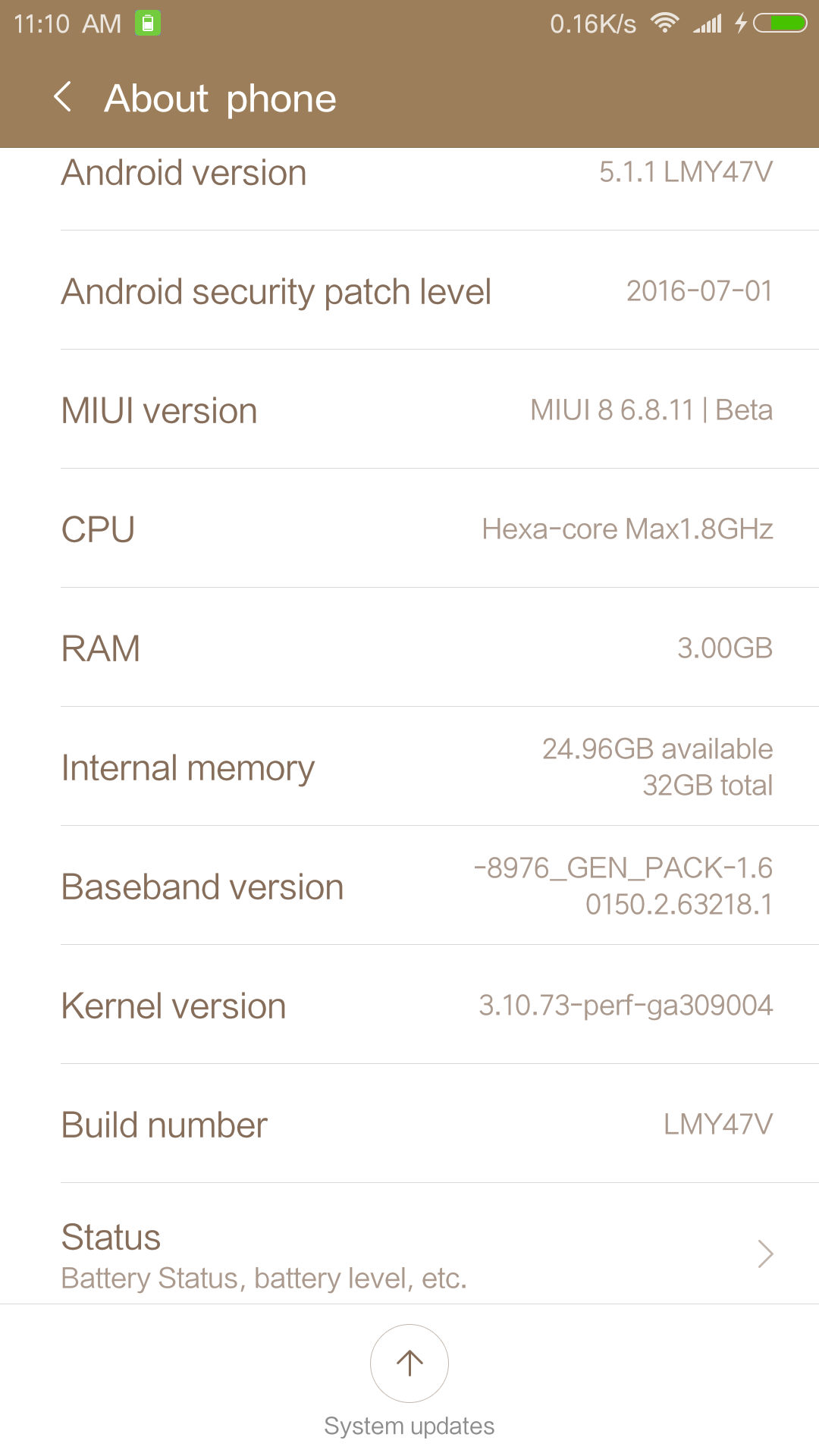
Task: Open Status details via chevron arrow
Action: click(765, 1254)
